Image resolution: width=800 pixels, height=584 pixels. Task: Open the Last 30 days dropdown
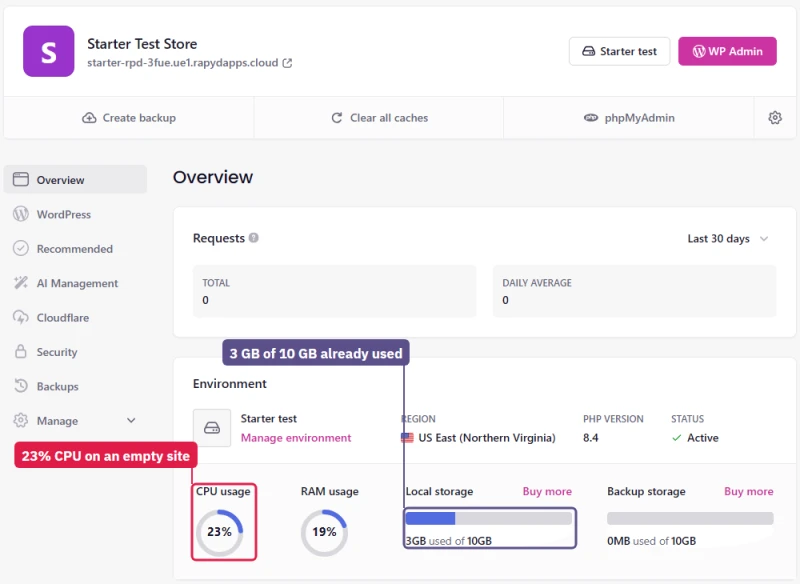728,239
